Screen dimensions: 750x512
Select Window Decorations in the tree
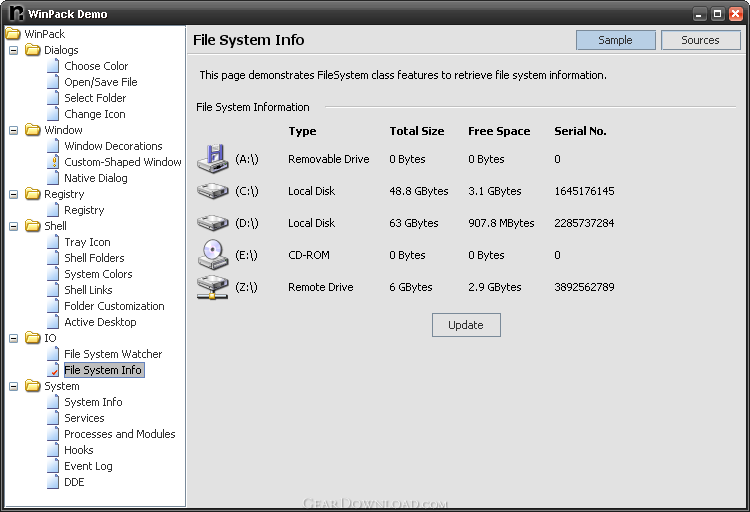coord(113,146)
